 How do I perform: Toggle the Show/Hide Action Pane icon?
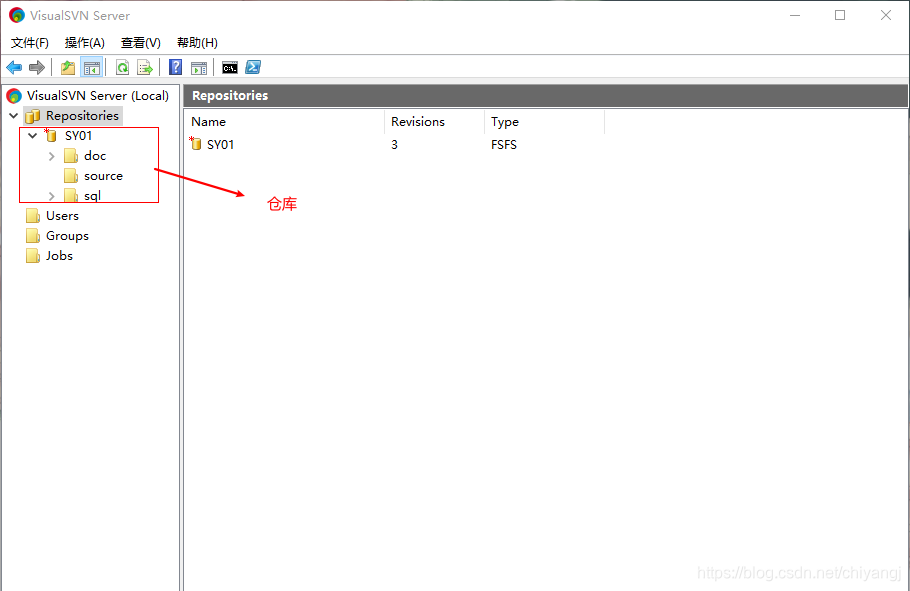coord(199,68)
